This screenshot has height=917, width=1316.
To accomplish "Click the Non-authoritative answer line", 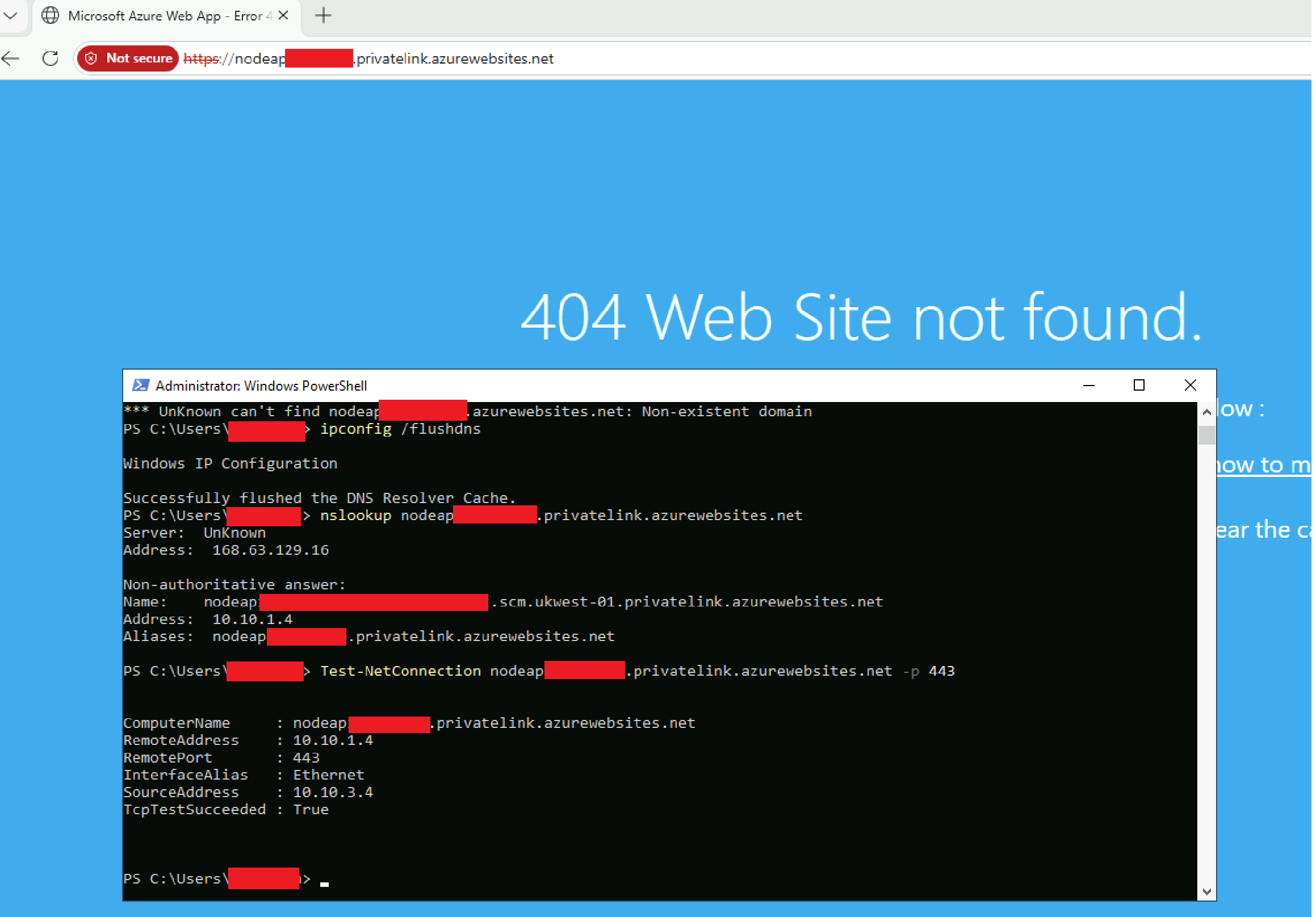I will tap(236, 587).
